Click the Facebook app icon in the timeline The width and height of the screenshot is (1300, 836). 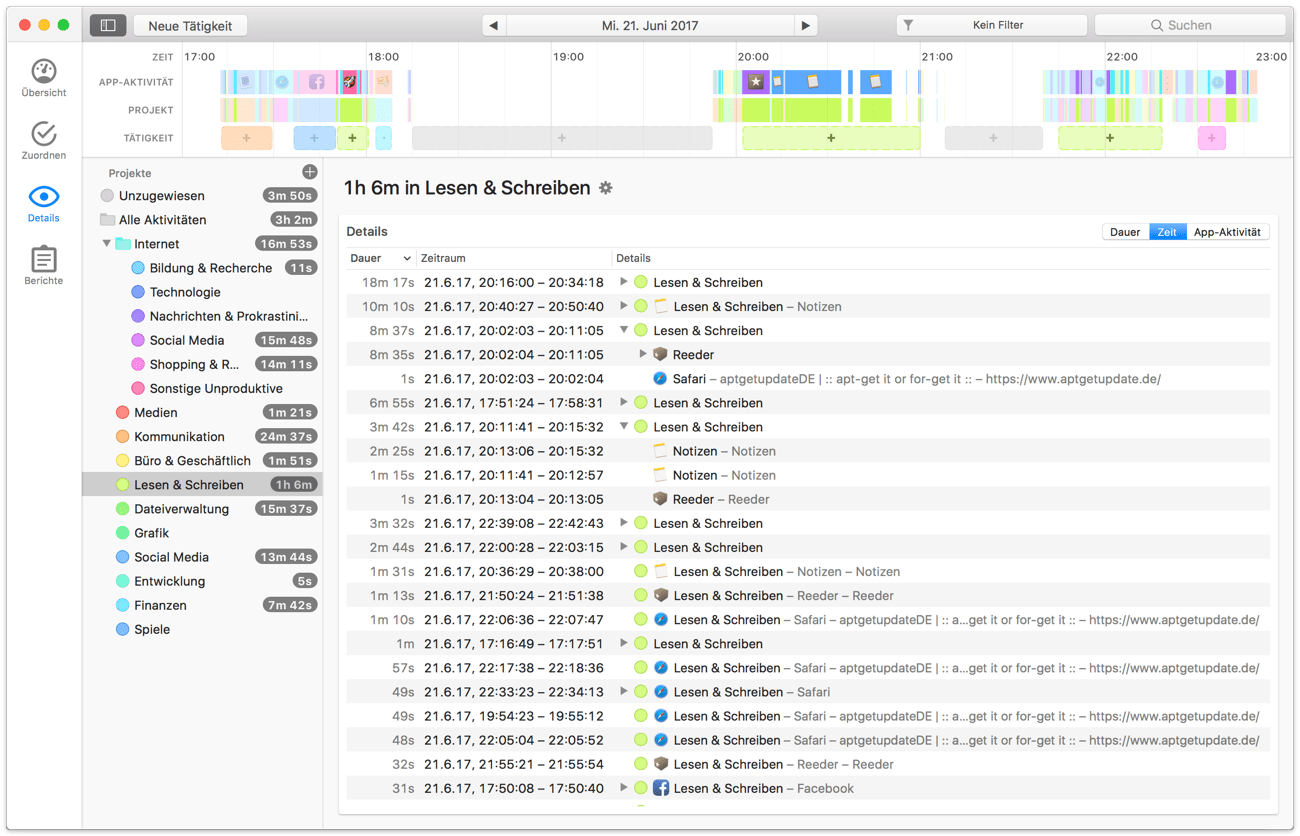[316, 82]
